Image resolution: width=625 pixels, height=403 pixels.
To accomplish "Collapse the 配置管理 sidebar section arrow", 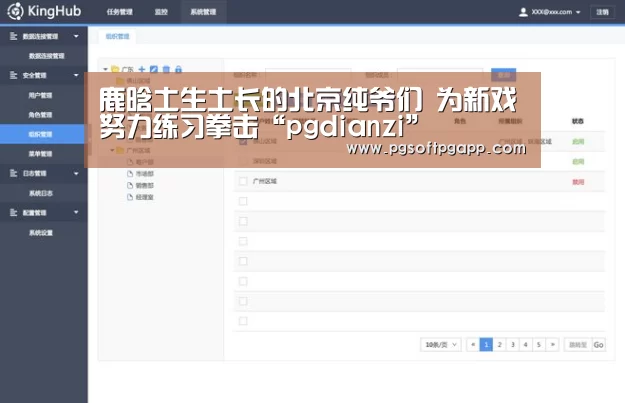I will [x=76, y=212].
